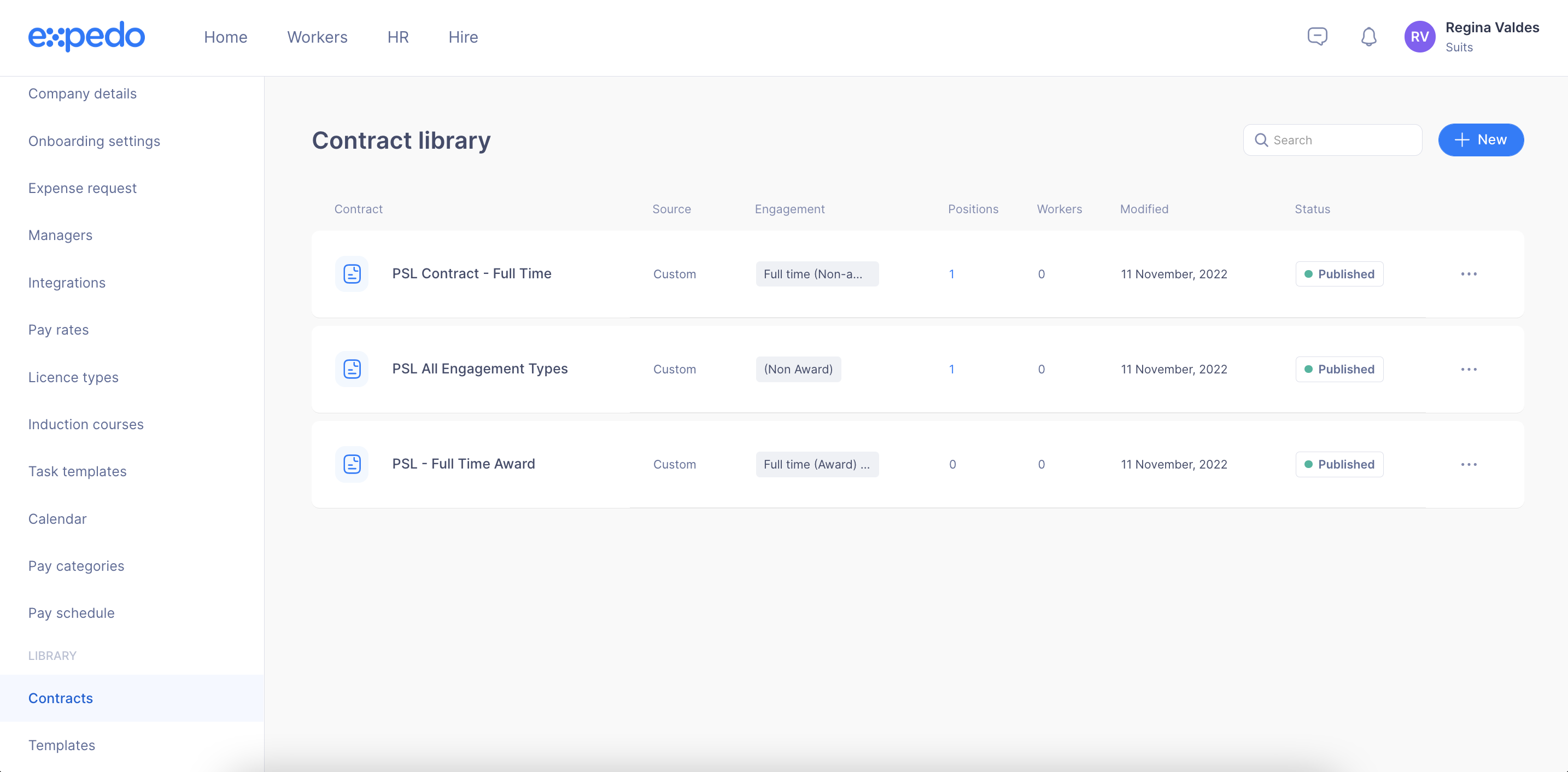Click the Workers column header
The image size is (1568, 772).
(x=1059, y=209)
